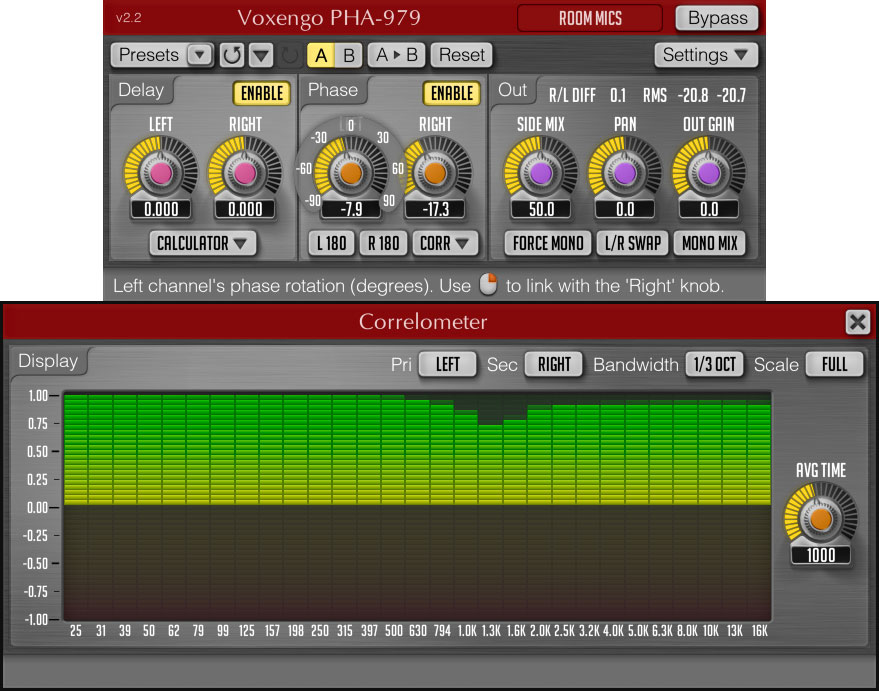Click the 1.3K correlation bar
Viewport: 879px width, 691px height.
tap(491, 465)
